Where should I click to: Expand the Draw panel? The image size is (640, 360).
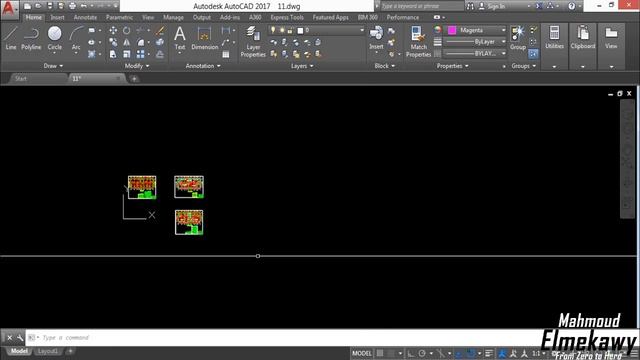(53, 66)
